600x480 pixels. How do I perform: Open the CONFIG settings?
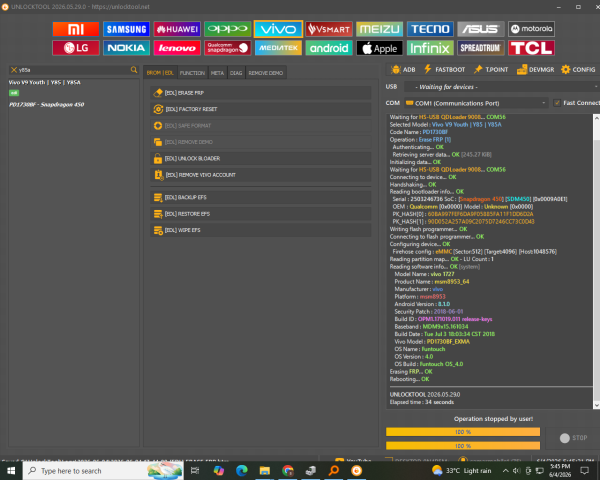click(x=578, y=70)
